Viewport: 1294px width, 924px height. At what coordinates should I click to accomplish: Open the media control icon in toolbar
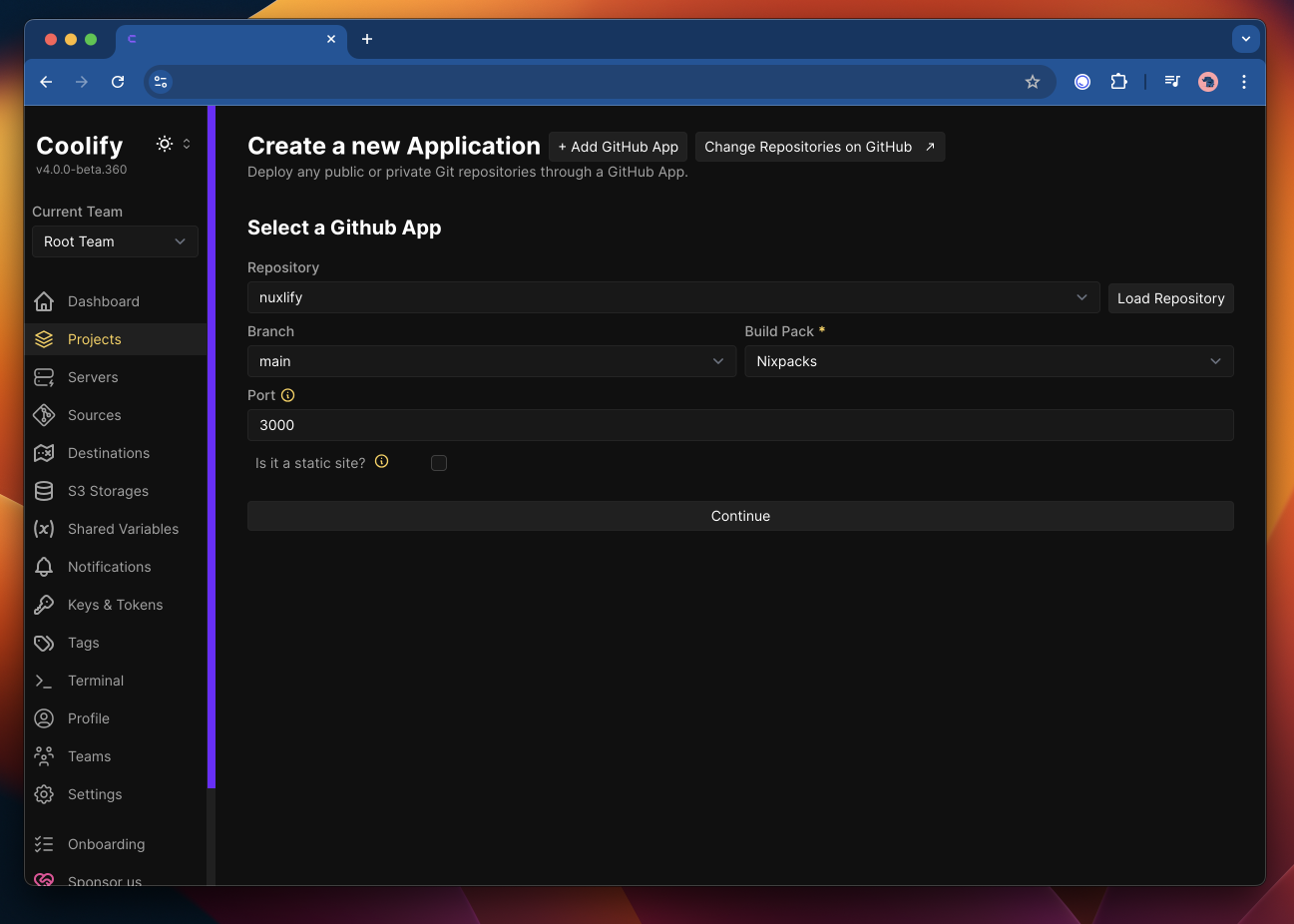coord(1172,82)
